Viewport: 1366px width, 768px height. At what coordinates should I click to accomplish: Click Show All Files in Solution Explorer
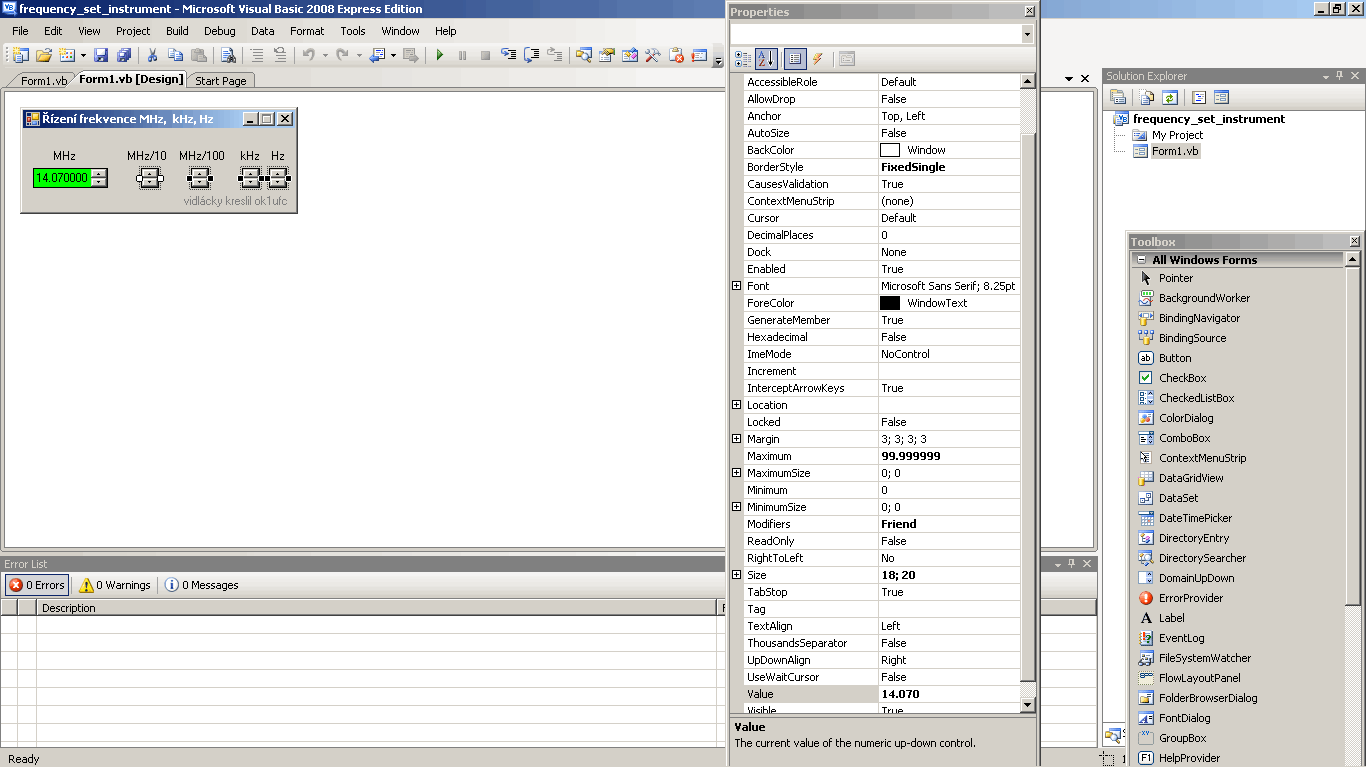(1147, 97)
